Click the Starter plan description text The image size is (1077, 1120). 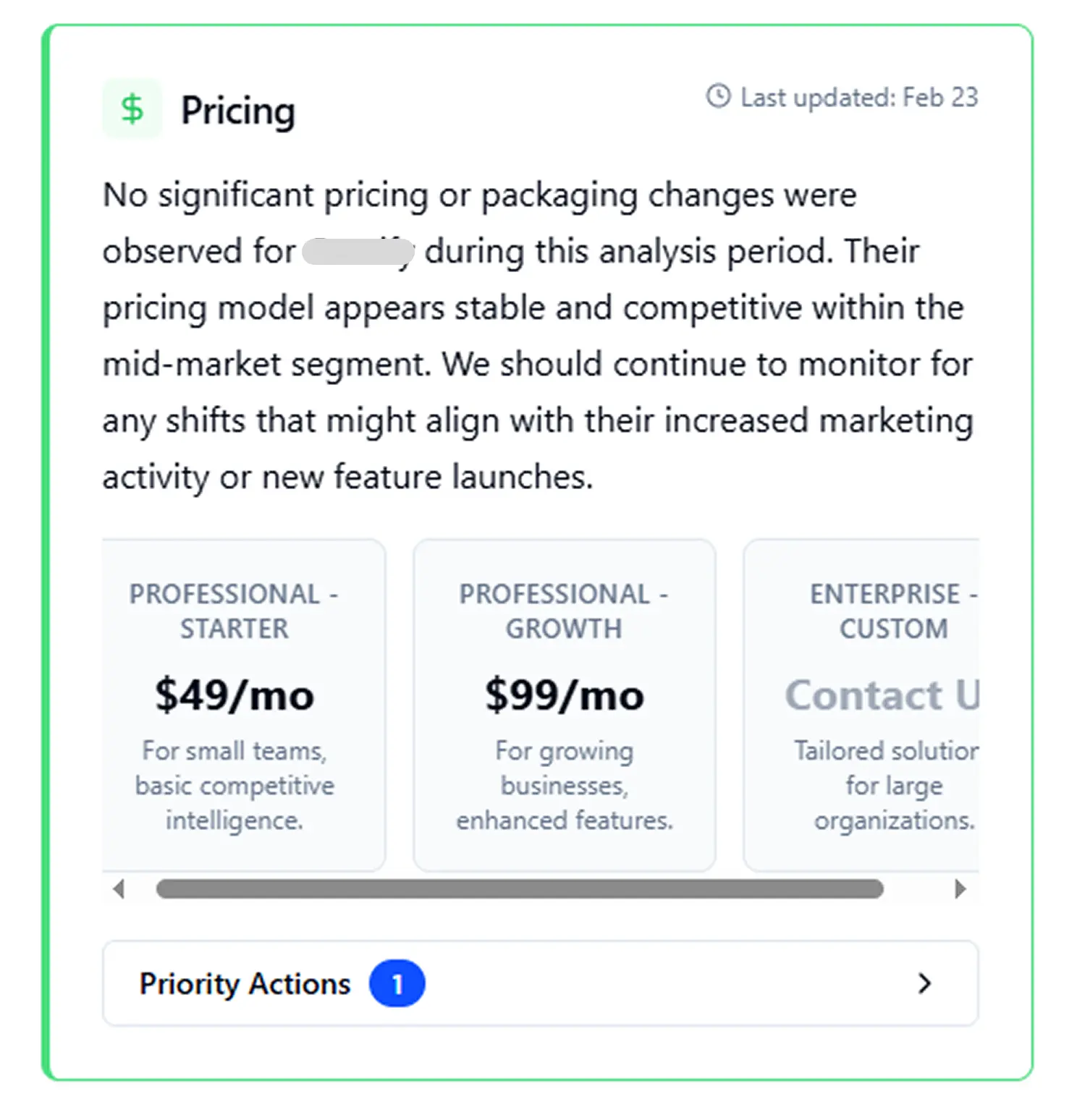pyautogui.click(x=235, y=786)
